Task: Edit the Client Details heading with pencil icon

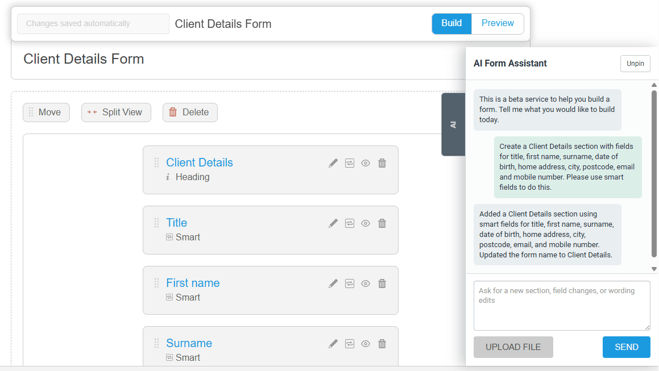Action: 333,163
